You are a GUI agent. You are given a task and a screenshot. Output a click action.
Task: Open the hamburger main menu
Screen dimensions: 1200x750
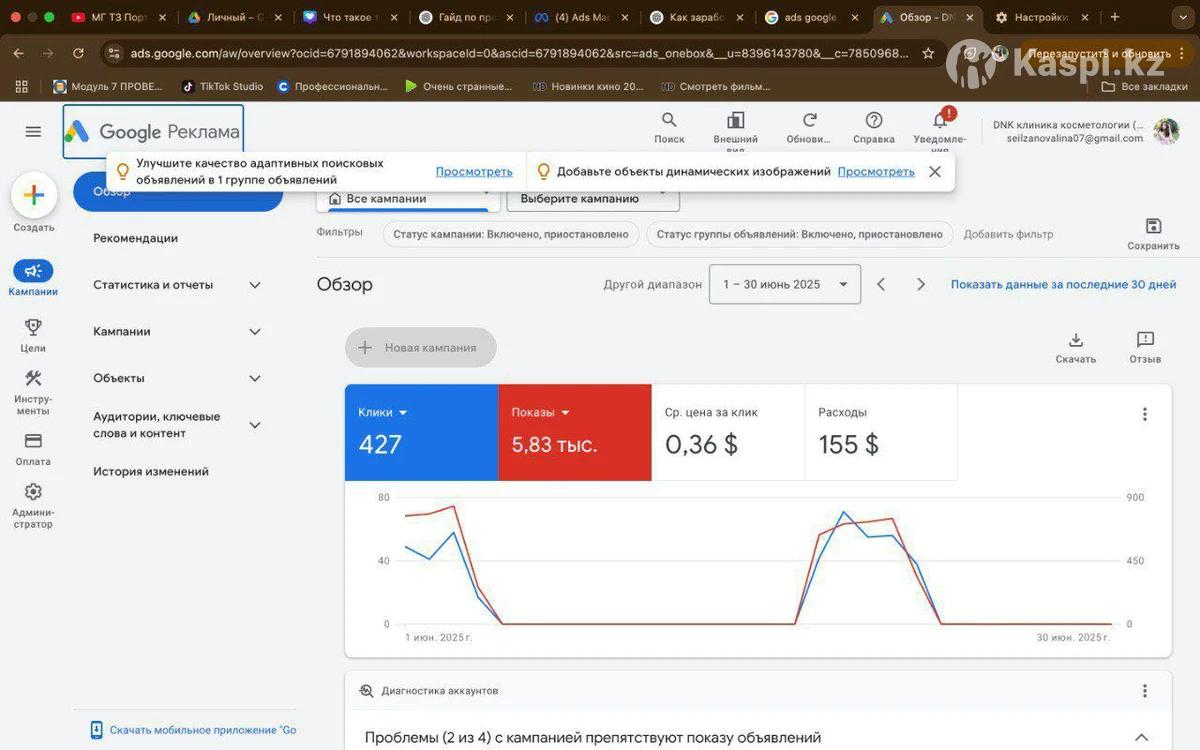33,132
